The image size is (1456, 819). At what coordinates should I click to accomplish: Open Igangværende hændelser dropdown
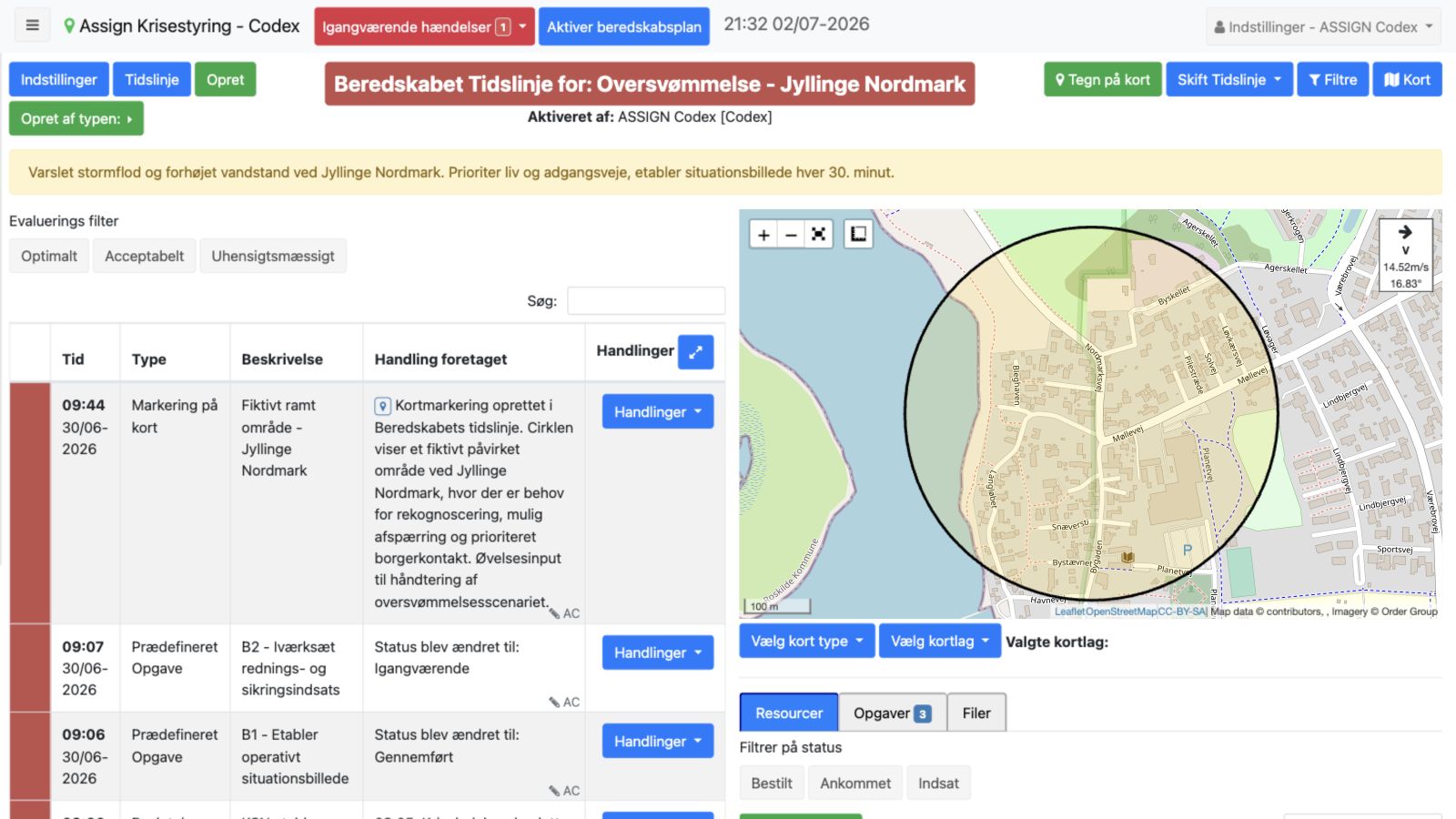pos(424,27)
